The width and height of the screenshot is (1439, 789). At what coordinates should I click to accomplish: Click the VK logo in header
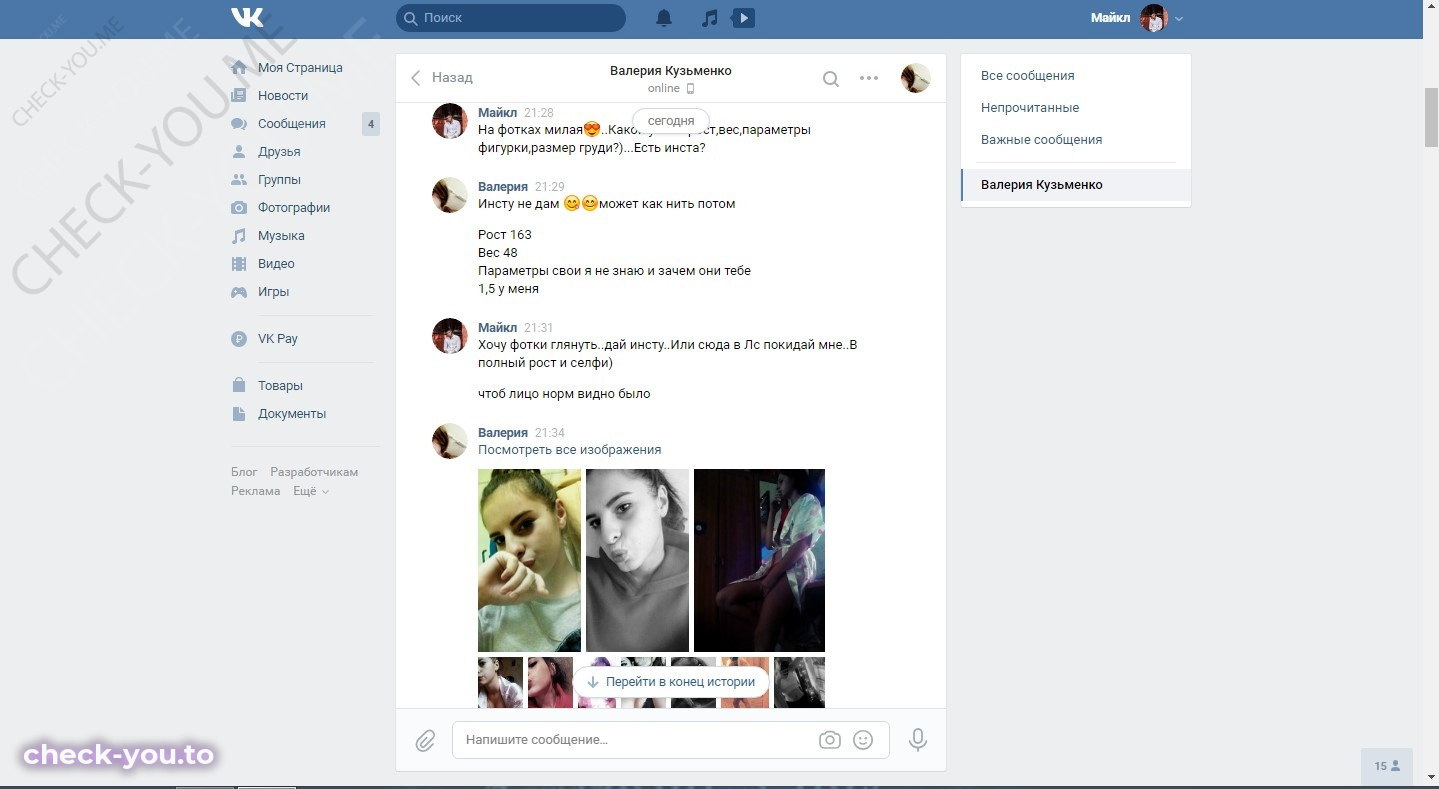(247, 17)
